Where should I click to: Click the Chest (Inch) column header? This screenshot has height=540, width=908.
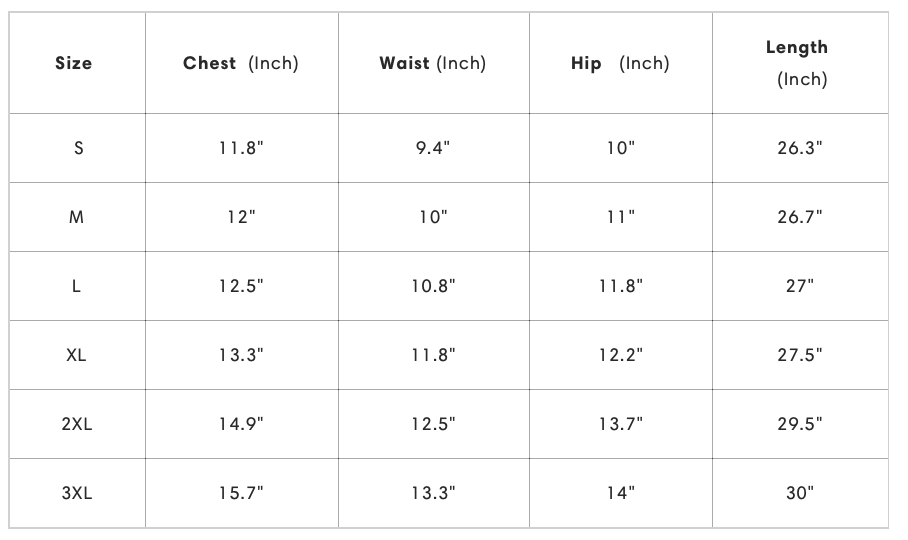(x=241, y=63)
